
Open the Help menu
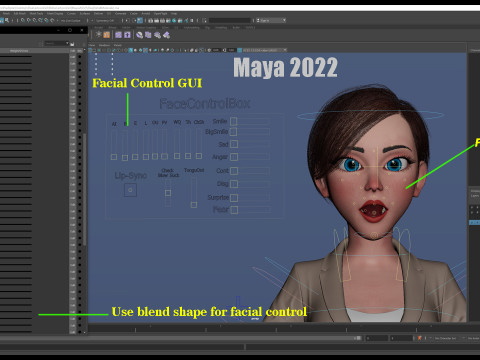click(x=174, y=13)
